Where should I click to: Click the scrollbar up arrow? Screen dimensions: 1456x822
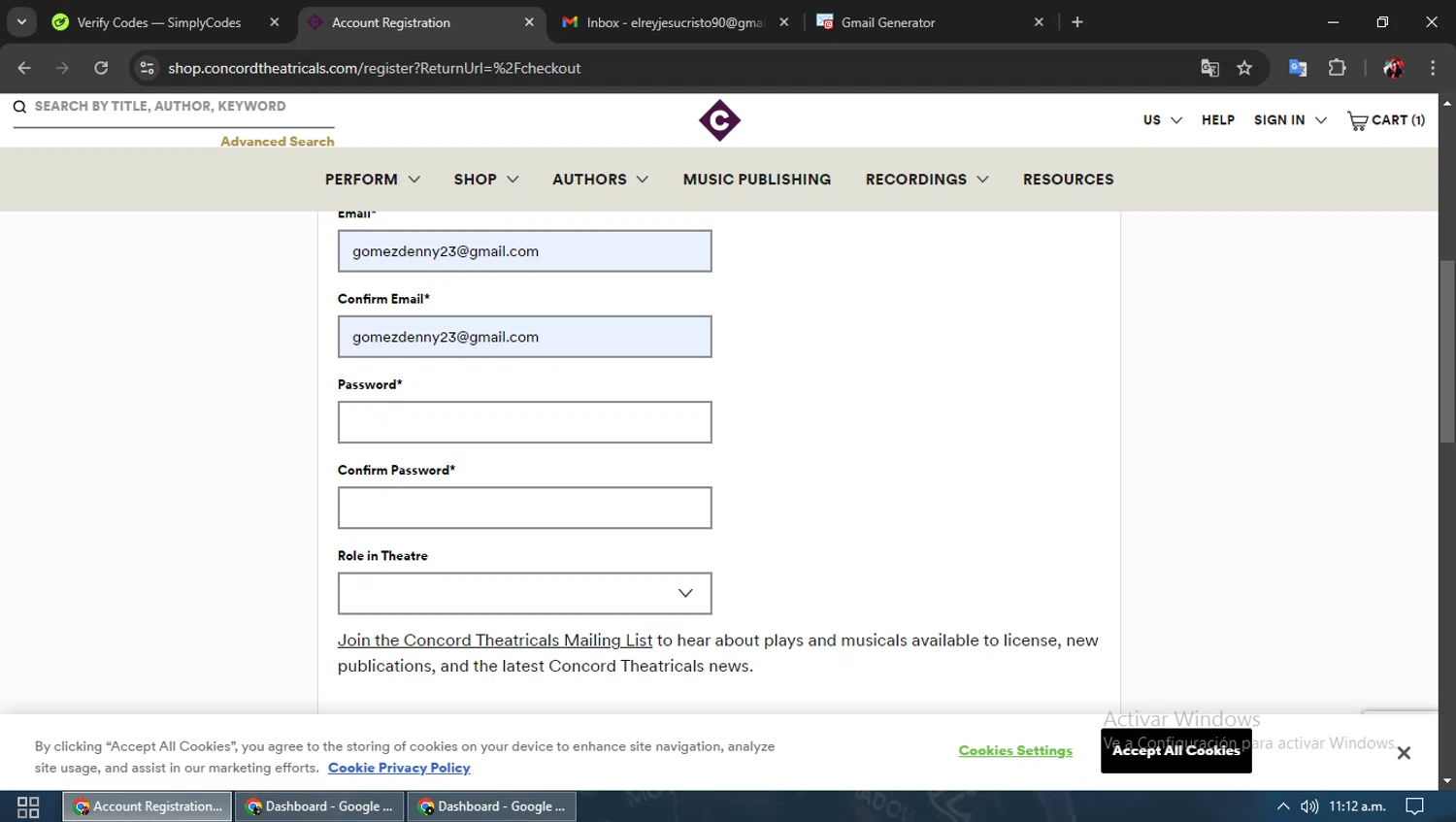(x=1447, y=102)
